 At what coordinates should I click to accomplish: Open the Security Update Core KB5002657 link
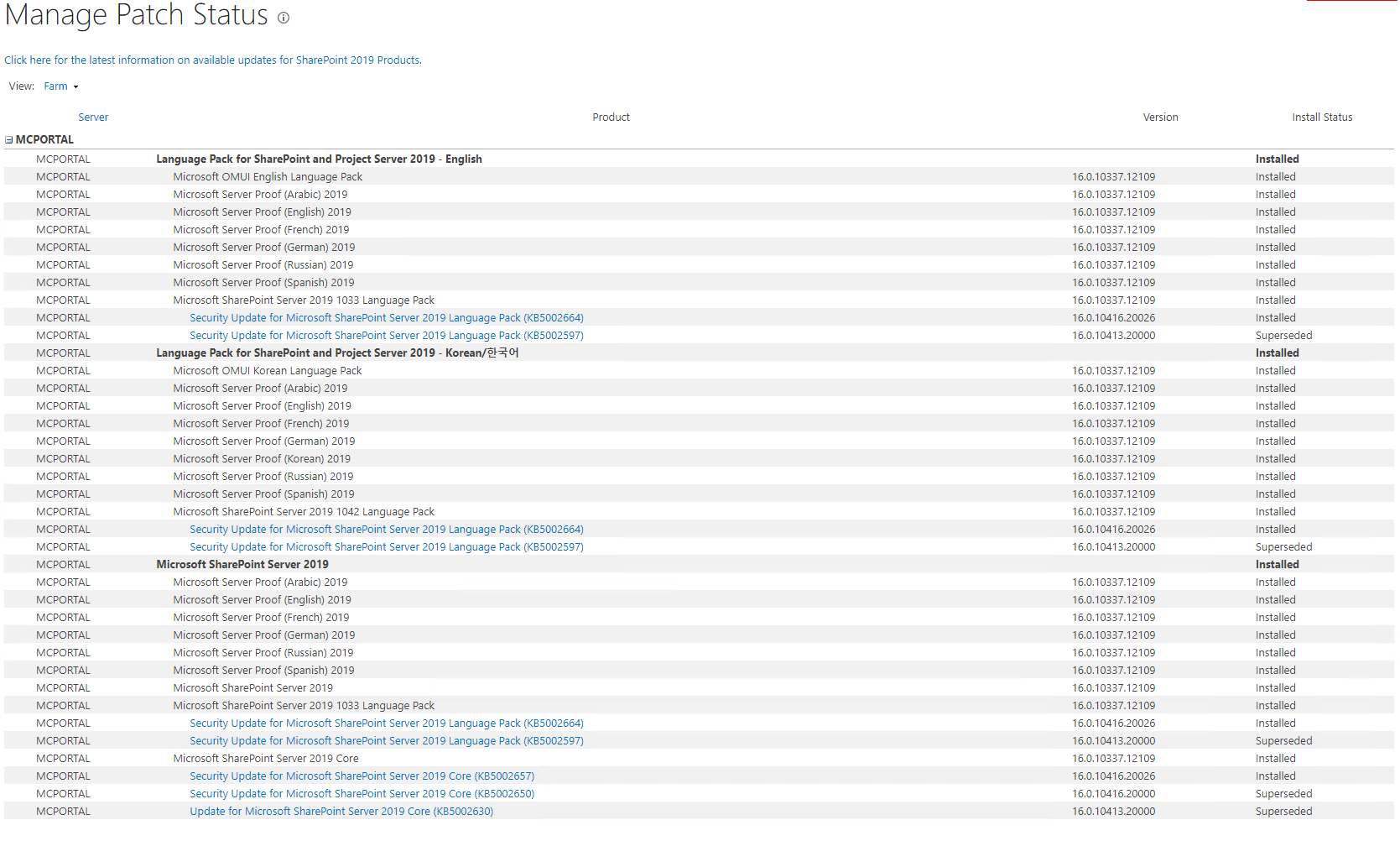pyautogui.click(x=362, y=776)
